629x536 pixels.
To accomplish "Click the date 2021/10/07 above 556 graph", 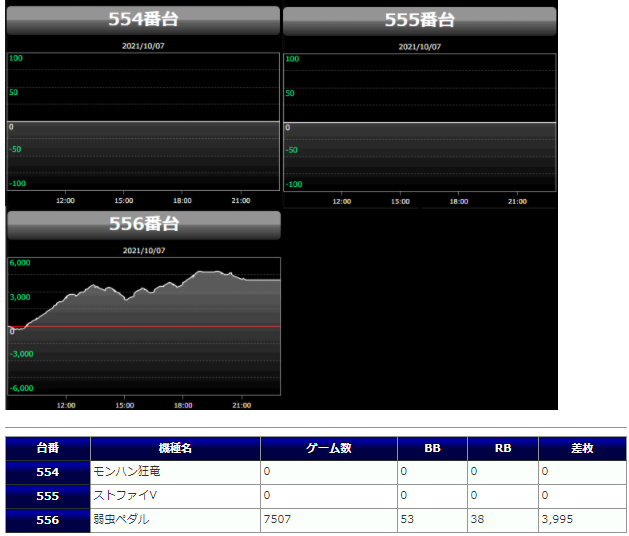I will point(144,251).
